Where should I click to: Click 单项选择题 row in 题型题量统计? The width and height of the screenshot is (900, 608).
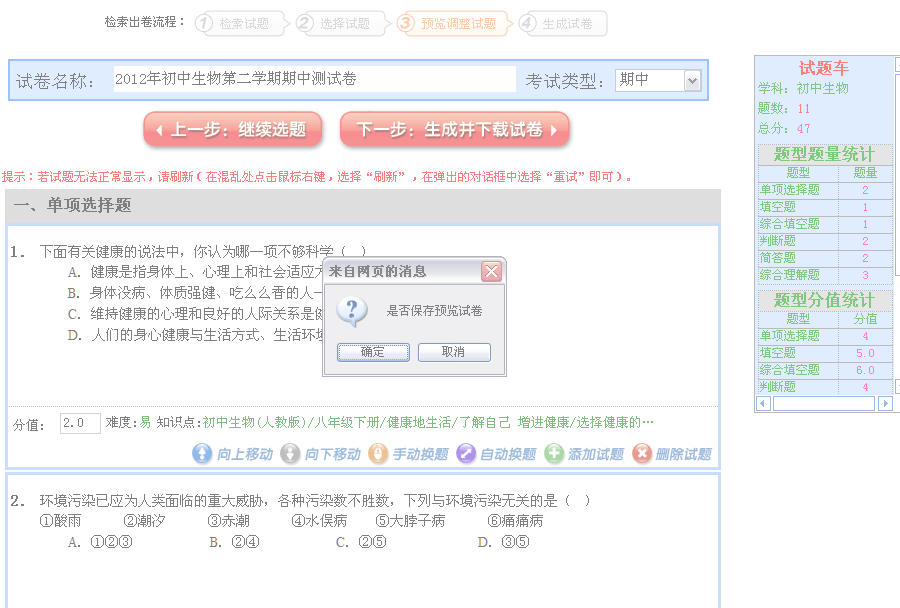pos(825,190)
